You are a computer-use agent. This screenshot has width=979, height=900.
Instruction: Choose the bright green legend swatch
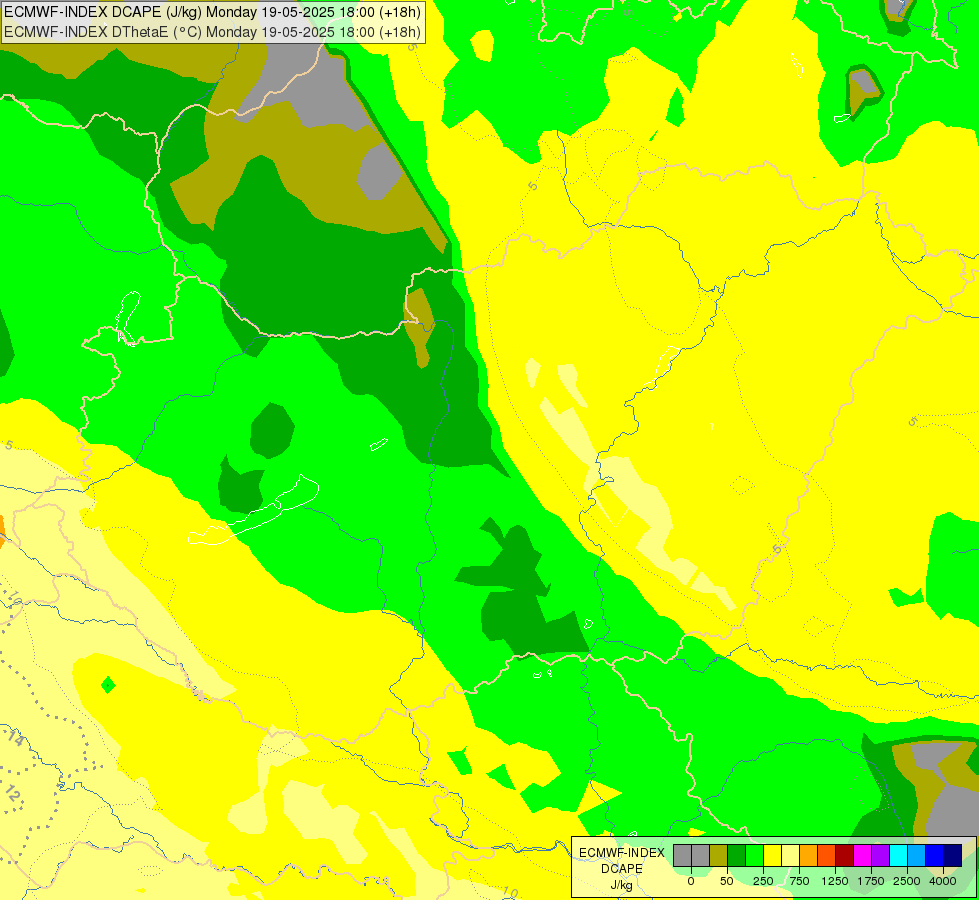click(755, 855)
